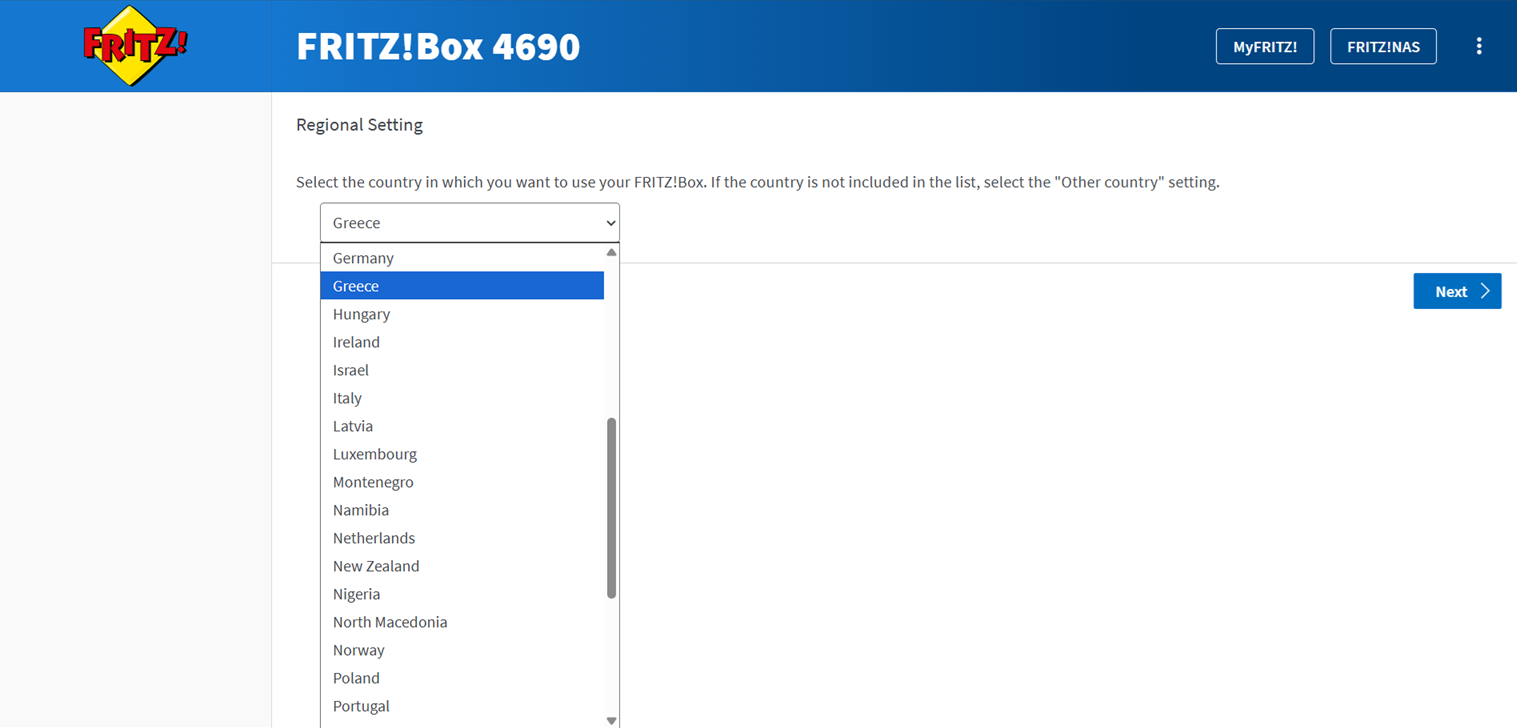Select Nigeria from the dropdown list
Image resolution: width=1517 pixels, height=728 pixels.
(462, 594)
